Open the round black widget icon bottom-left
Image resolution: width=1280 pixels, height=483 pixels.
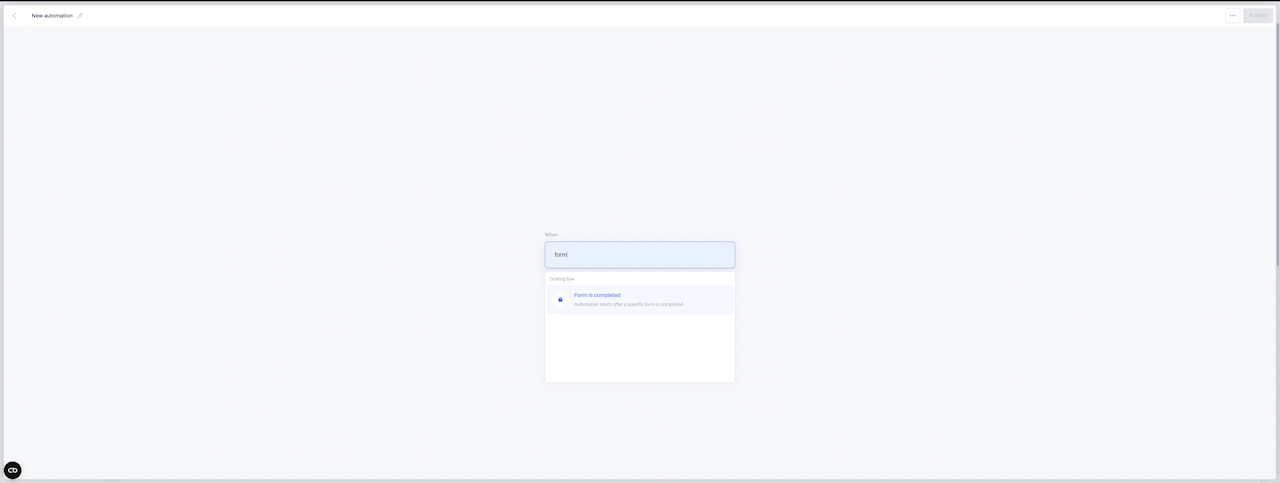click(13, 470)
